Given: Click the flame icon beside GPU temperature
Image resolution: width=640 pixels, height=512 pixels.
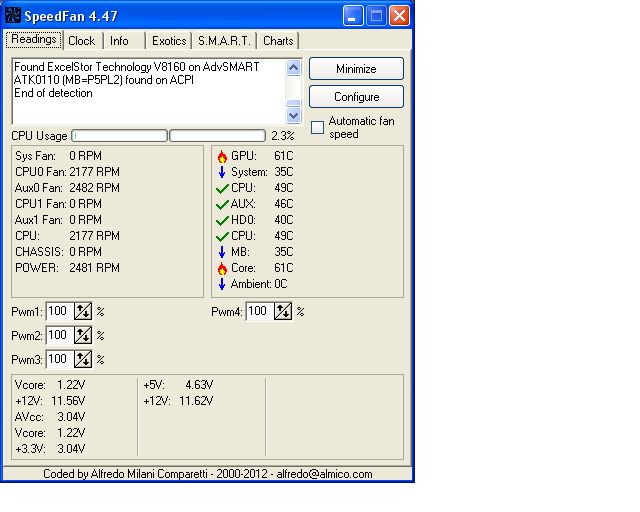Looking at the screenshot, I should tap(222, 156).
